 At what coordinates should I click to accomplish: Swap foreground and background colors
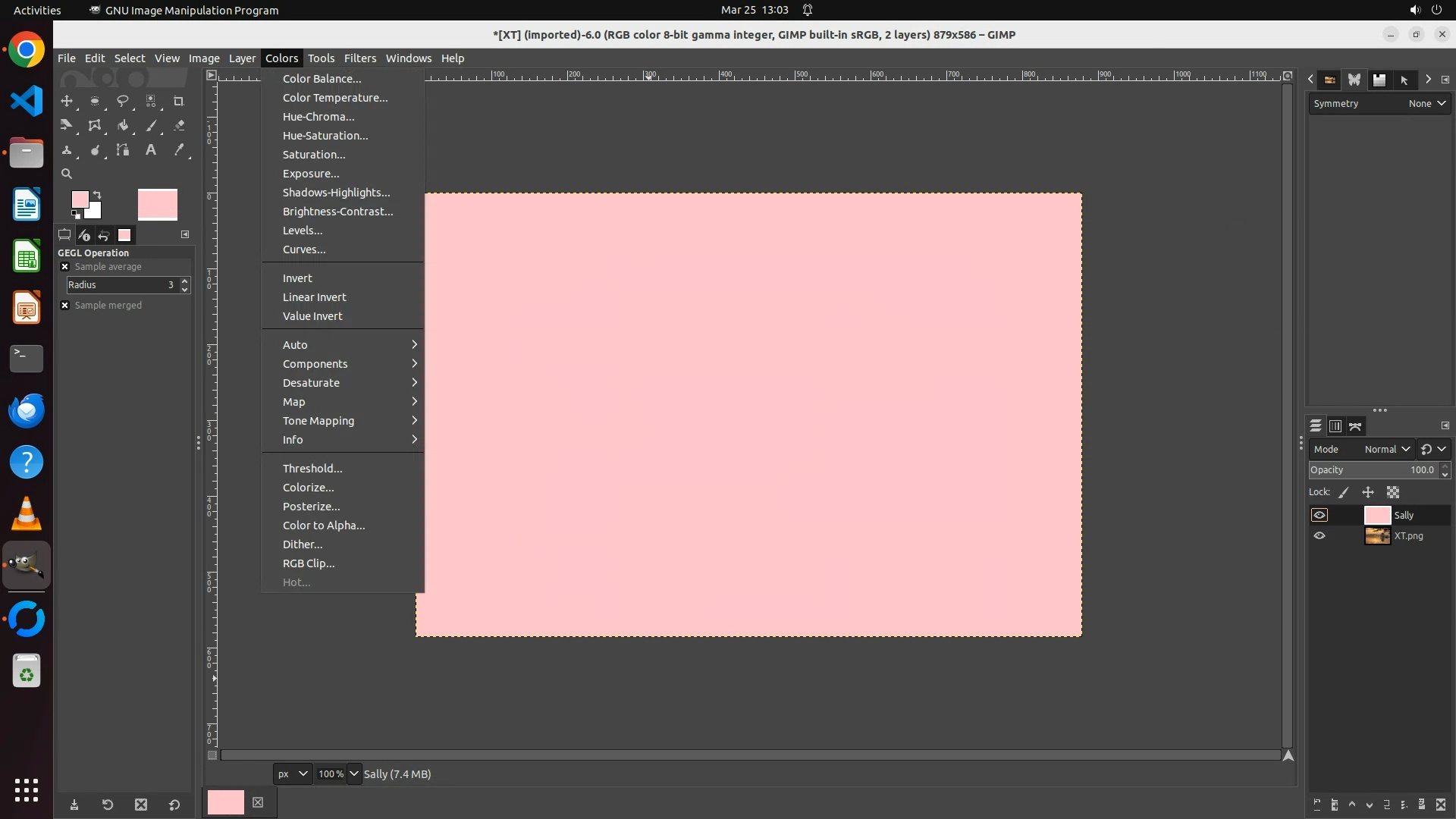97,195
